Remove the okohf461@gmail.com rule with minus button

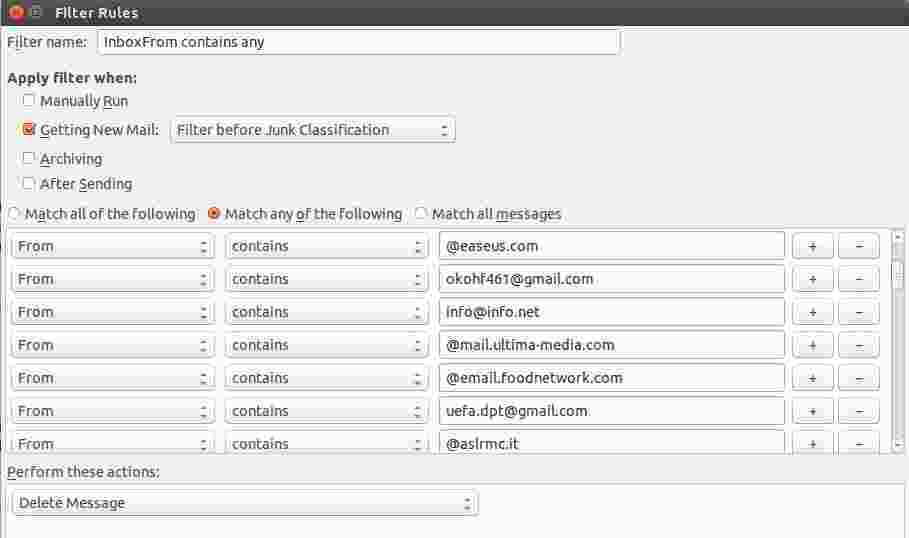click(x=858, y=279)
